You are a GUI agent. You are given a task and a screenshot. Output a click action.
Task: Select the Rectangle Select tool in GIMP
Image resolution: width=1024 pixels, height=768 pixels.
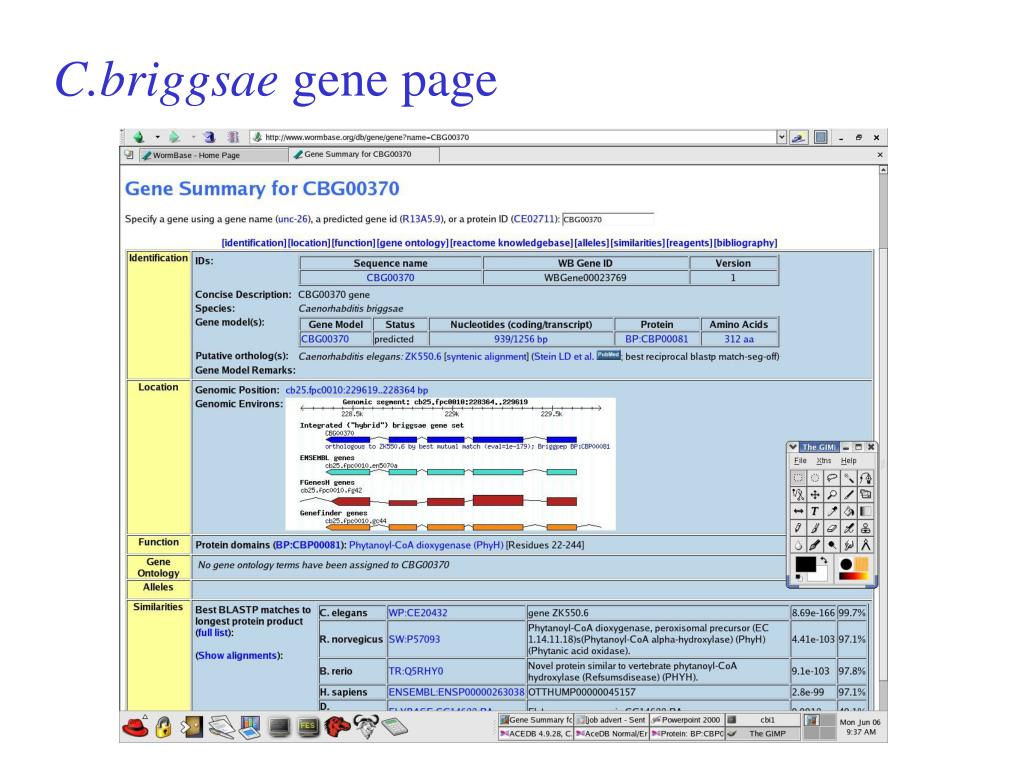point(798,477)
